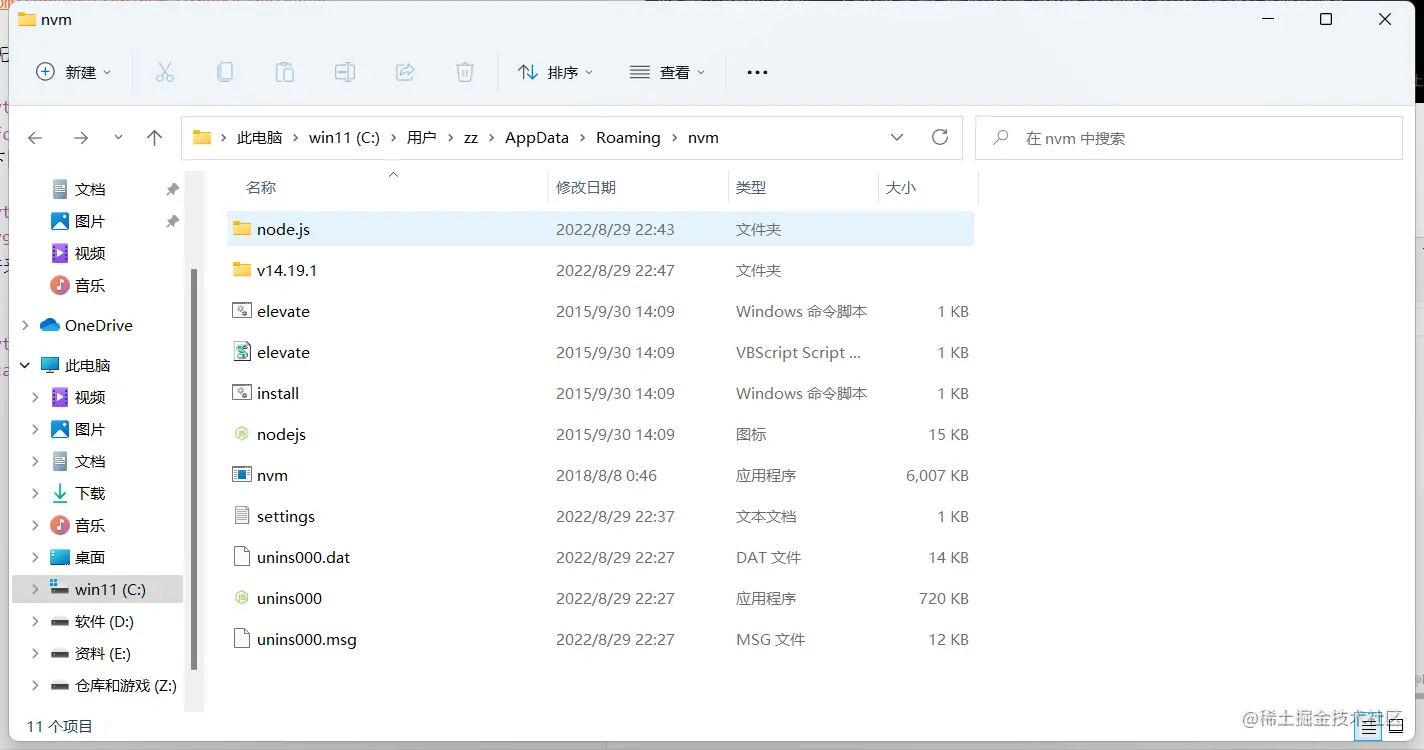Expand the win11 (C:) drive node
This screenshot has height=750, width=1424.
click(x=35, y=589)
